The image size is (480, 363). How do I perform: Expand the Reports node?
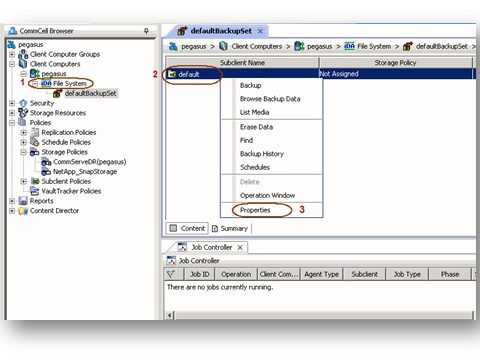coord(12,201)
